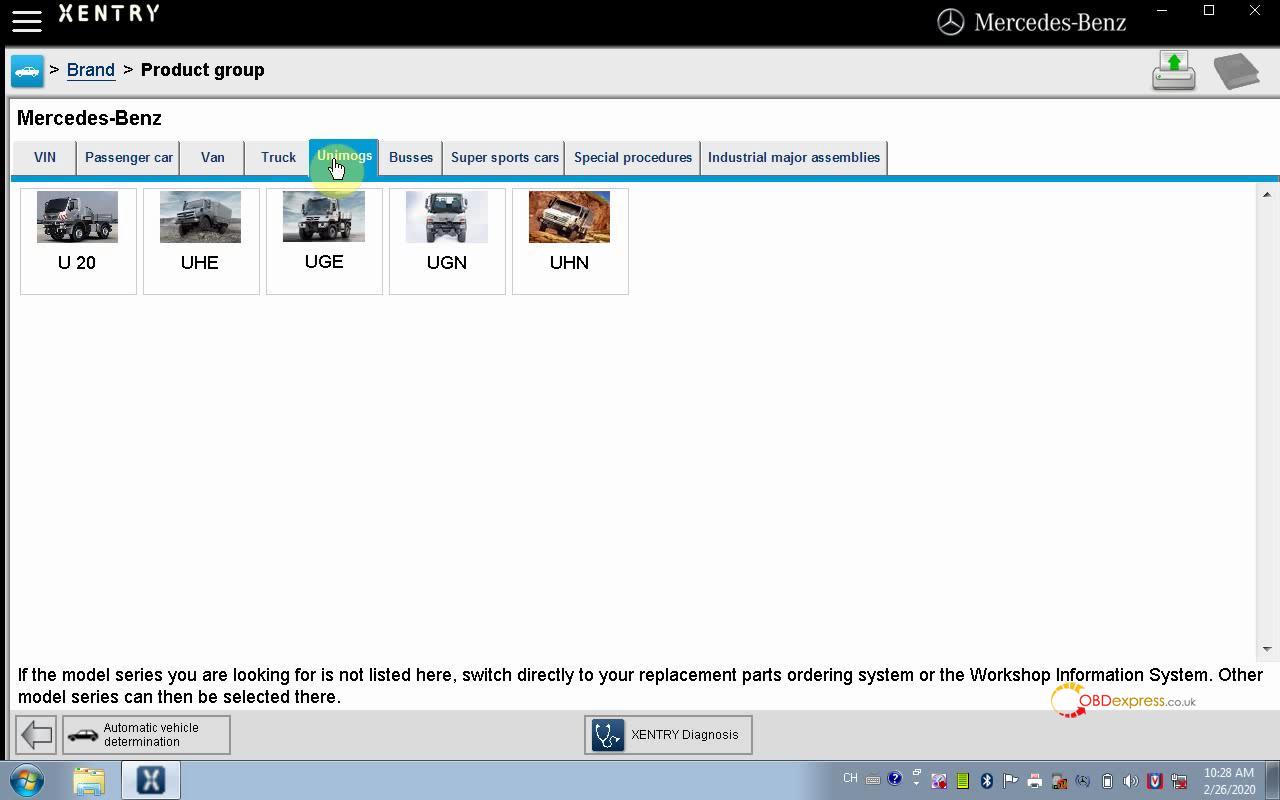Open the Truck tab

click(x=278, y=157)
